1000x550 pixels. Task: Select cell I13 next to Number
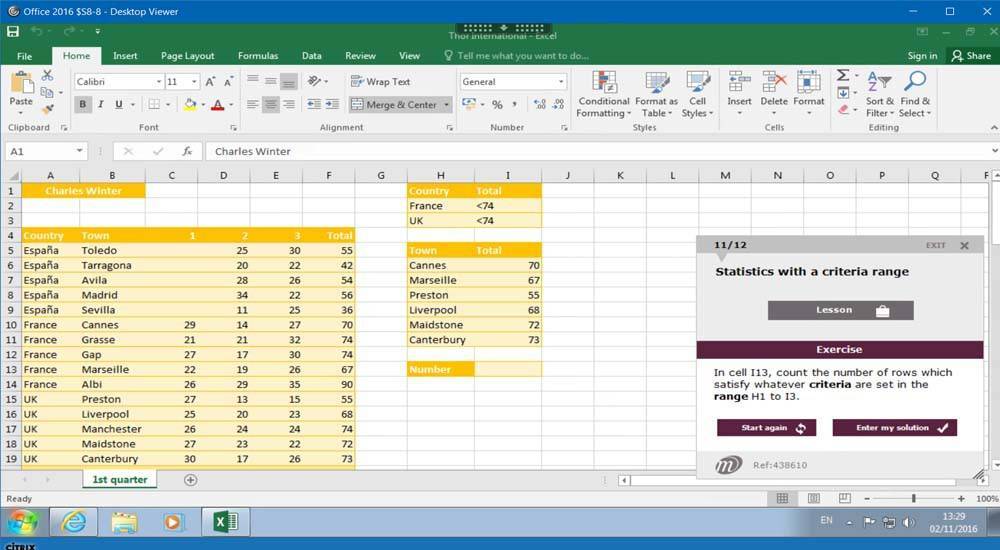[x=508, y=370]
